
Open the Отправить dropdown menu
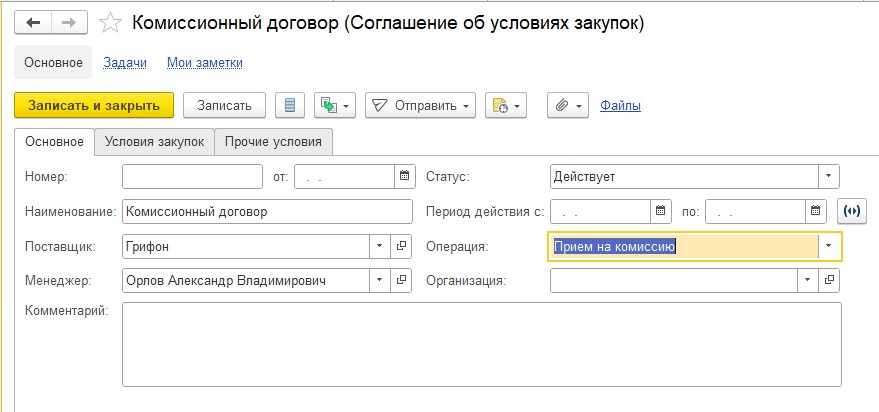(421, 105)
